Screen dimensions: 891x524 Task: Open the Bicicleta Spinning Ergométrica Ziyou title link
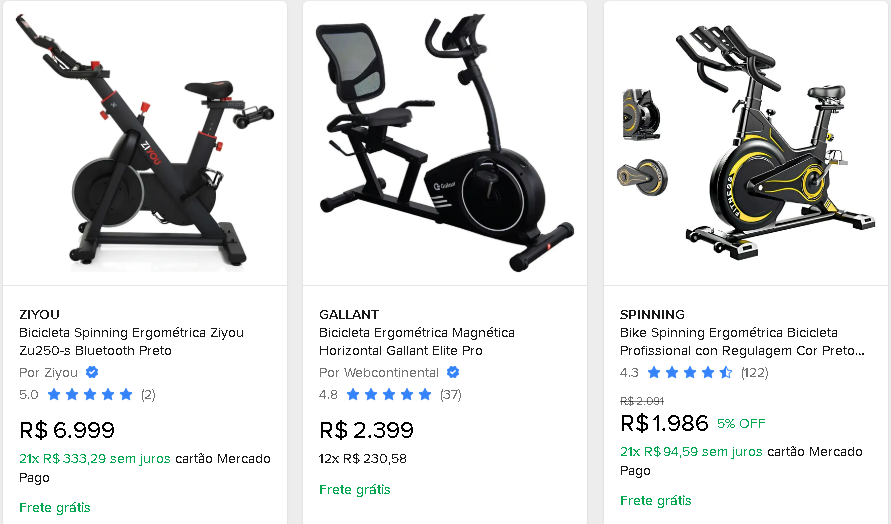(131, 342)
